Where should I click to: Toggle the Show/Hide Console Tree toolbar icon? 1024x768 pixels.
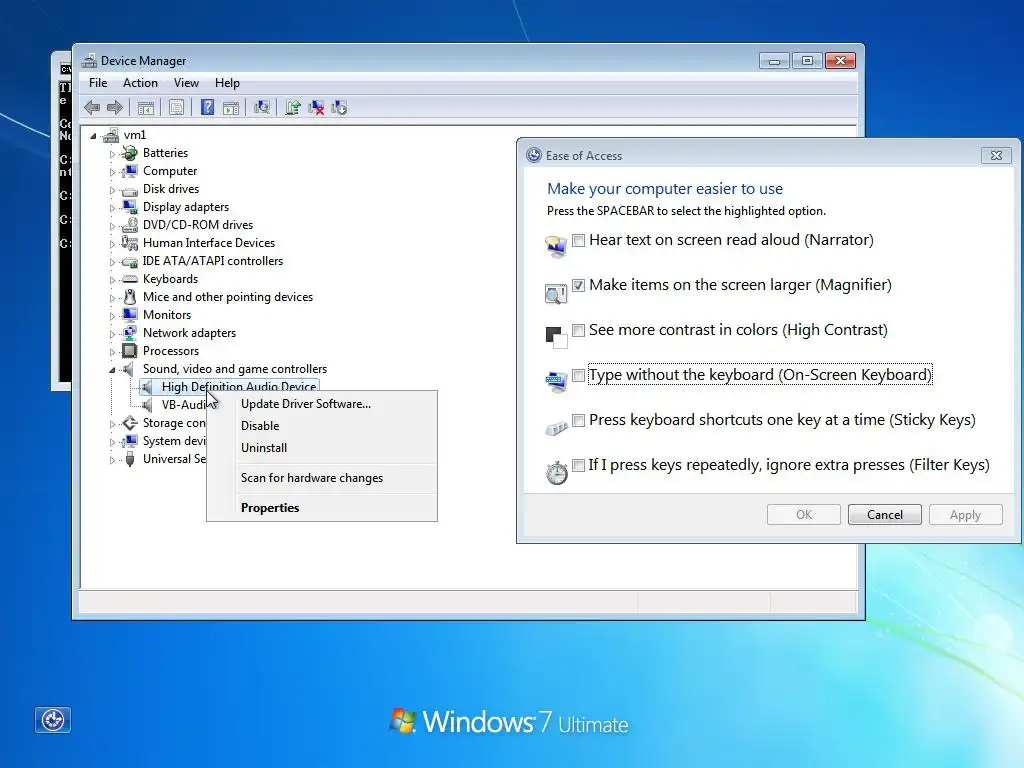[x=146, y=108]
